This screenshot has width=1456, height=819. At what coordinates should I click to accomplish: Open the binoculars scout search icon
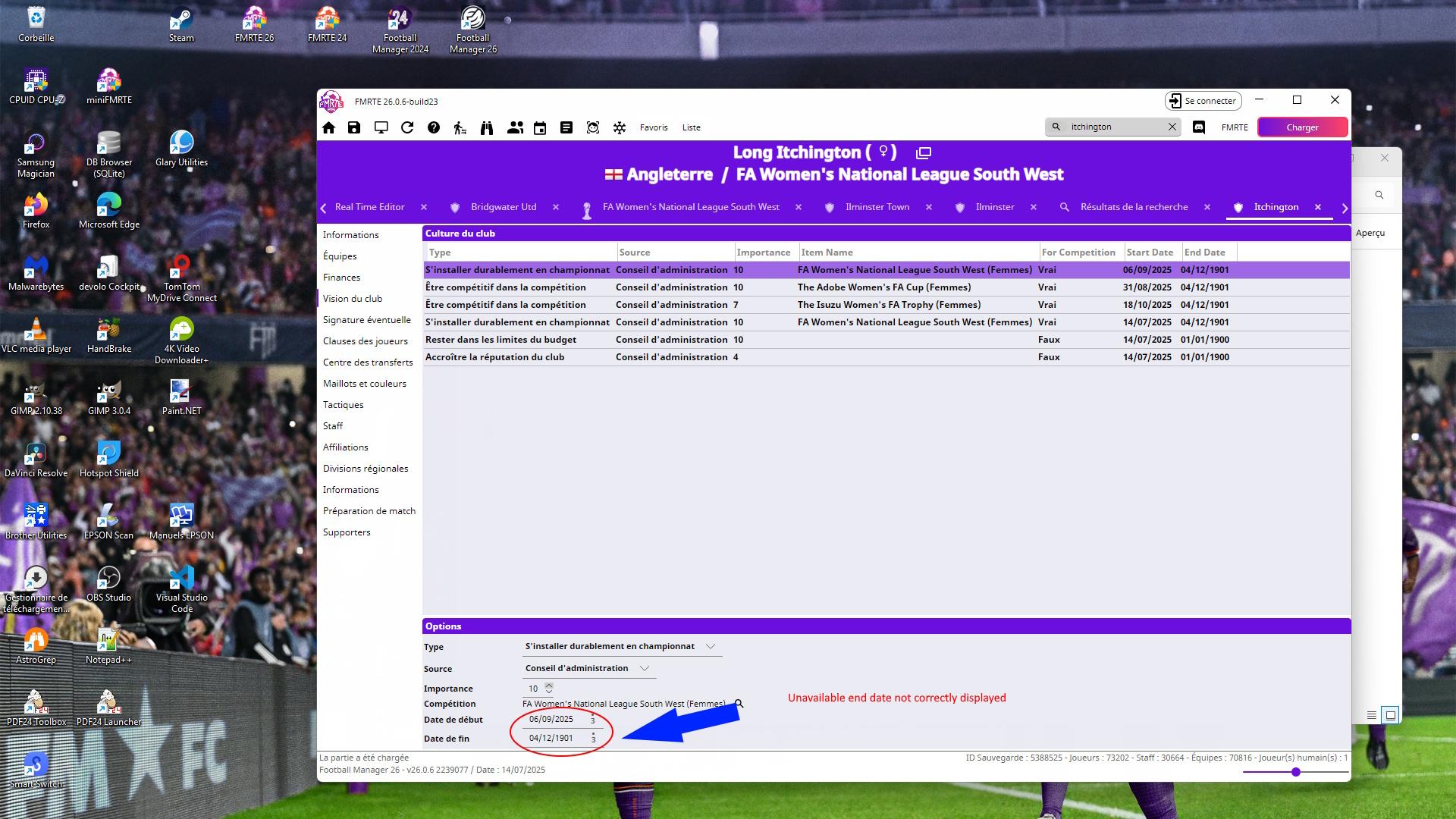point(487,127)
